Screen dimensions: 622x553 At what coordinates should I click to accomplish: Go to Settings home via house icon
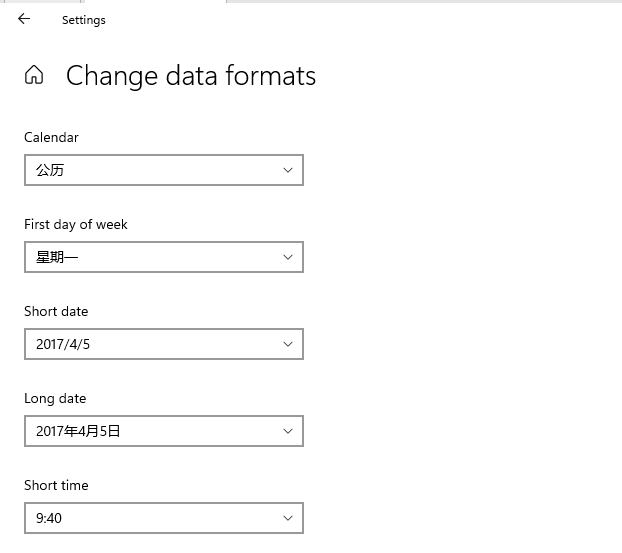(x=34, y=76)
